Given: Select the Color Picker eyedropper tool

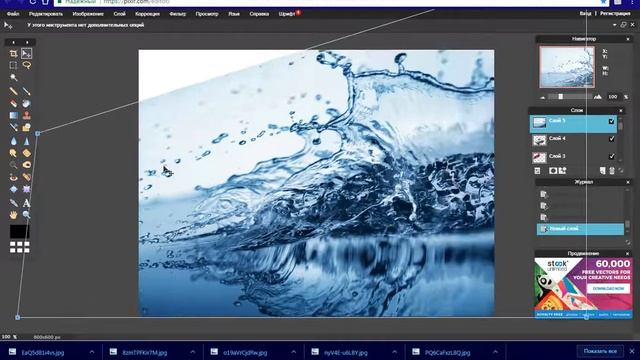Looking at the screenshot, I should pyautogui.click(x=13, y=203).
